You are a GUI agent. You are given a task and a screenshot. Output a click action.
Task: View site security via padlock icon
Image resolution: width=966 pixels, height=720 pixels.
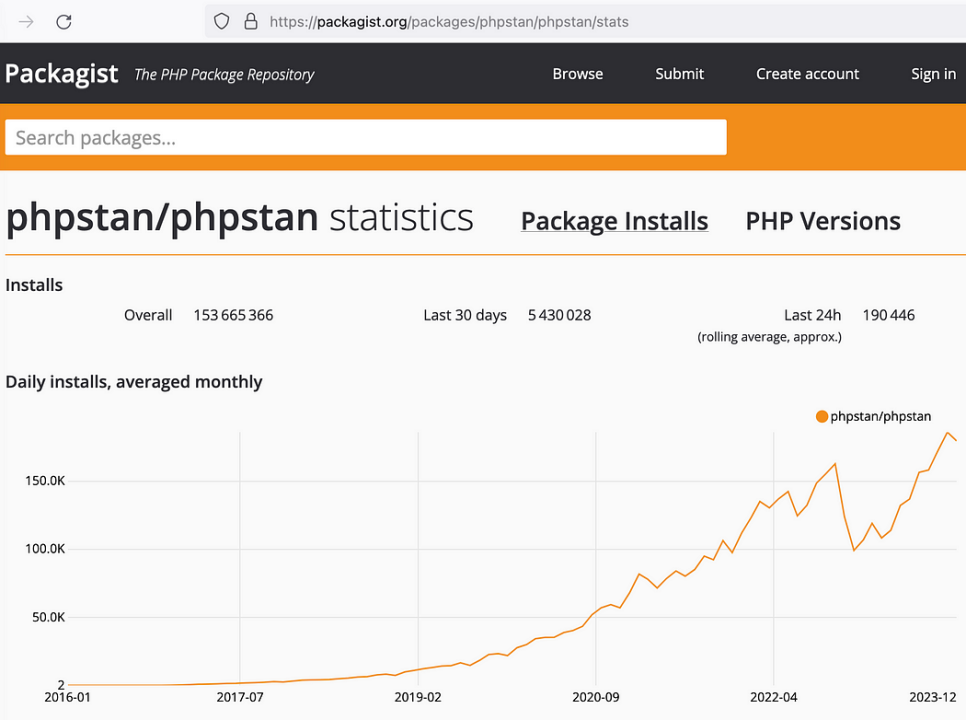tap(251, 22)
